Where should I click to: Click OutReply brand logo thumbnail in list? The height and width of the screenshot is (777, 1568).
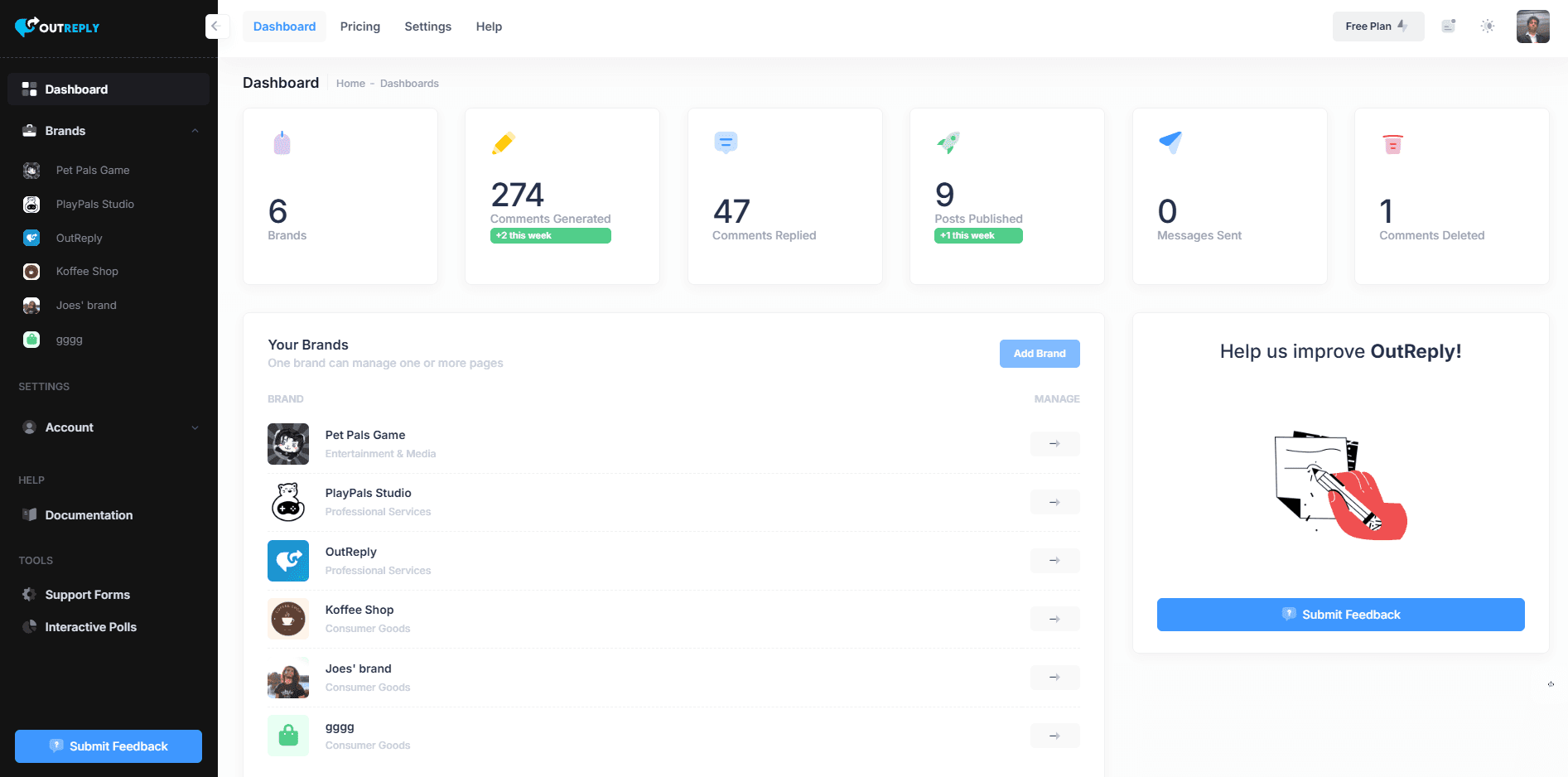coord(288,561)
